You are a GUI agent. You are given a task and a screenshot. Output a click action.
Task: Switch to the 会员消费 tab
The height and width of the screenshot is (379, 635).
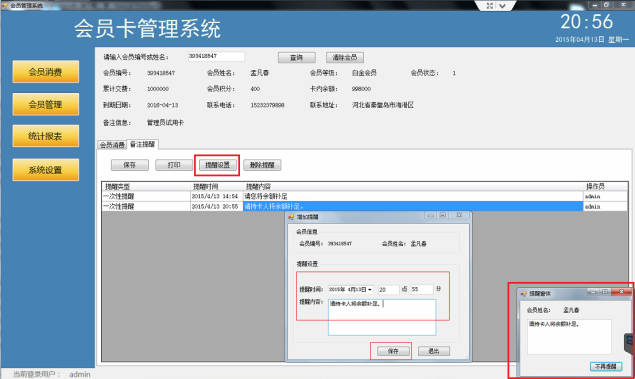(112, 145)
